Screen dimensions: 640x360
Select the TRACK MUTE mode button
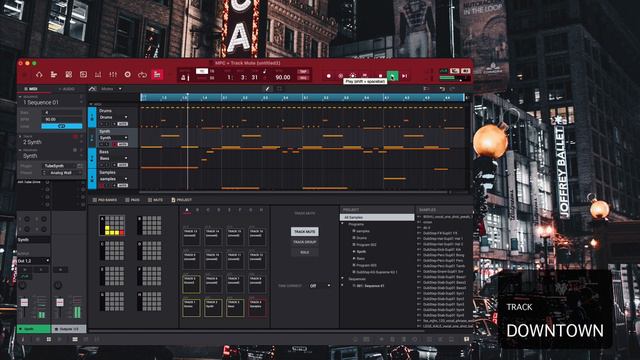tap(304, 231)
